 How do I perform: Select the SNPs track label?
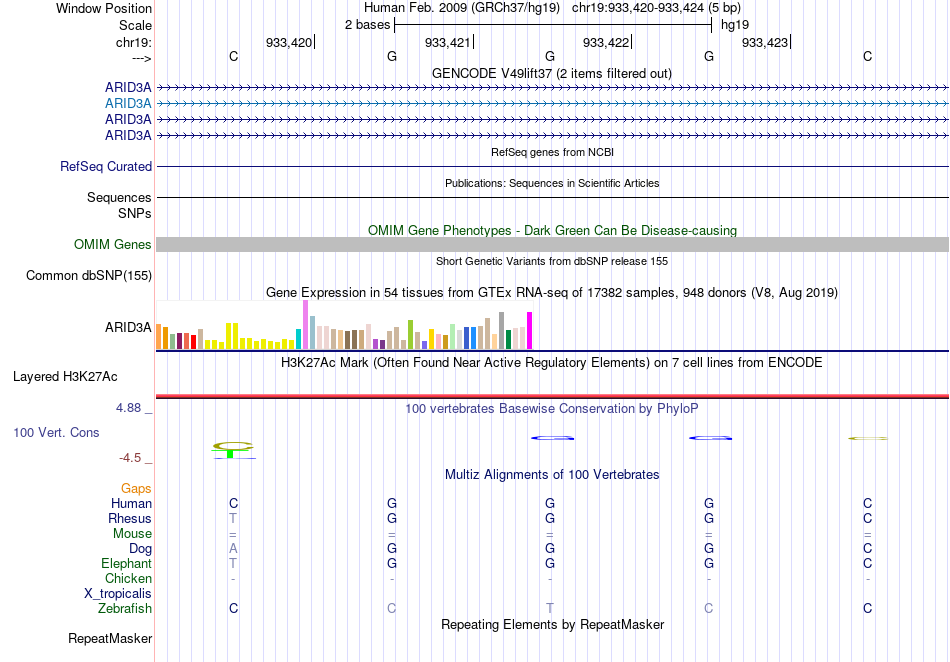pyautogui.click(x=135, y=213)
